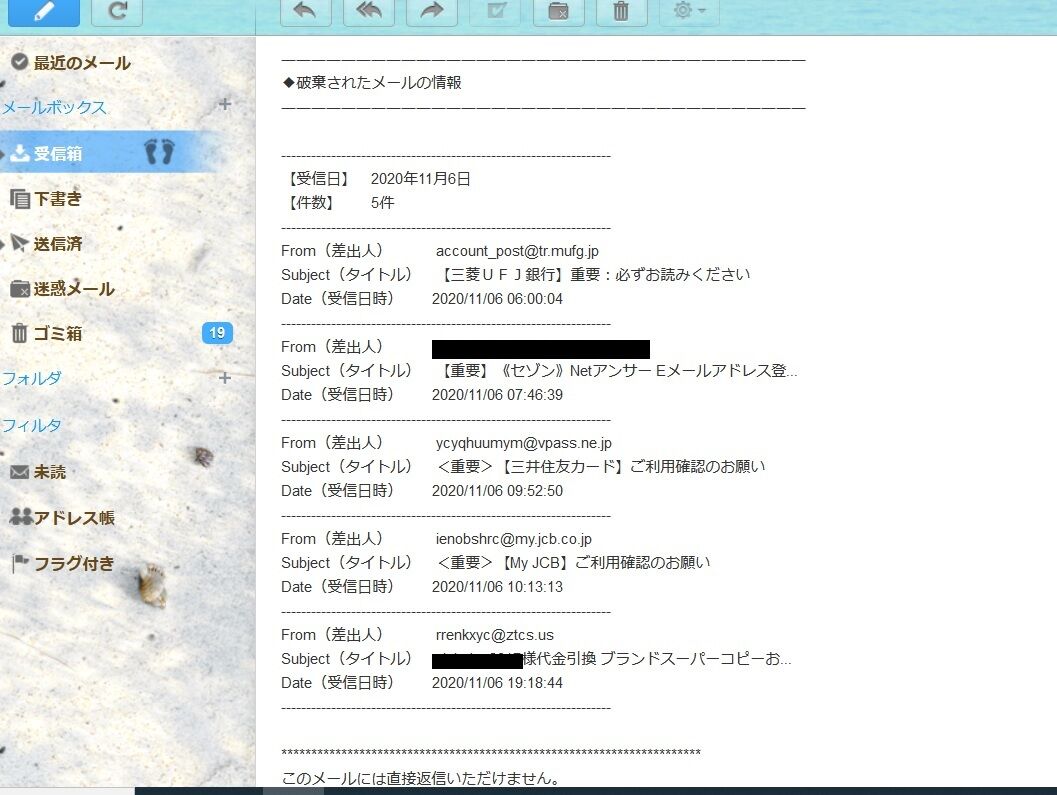The width and height of the screenshot is (1057, 795).
Task: Open the gear settings dropdown in the toolbar
Action: [689, 11]
